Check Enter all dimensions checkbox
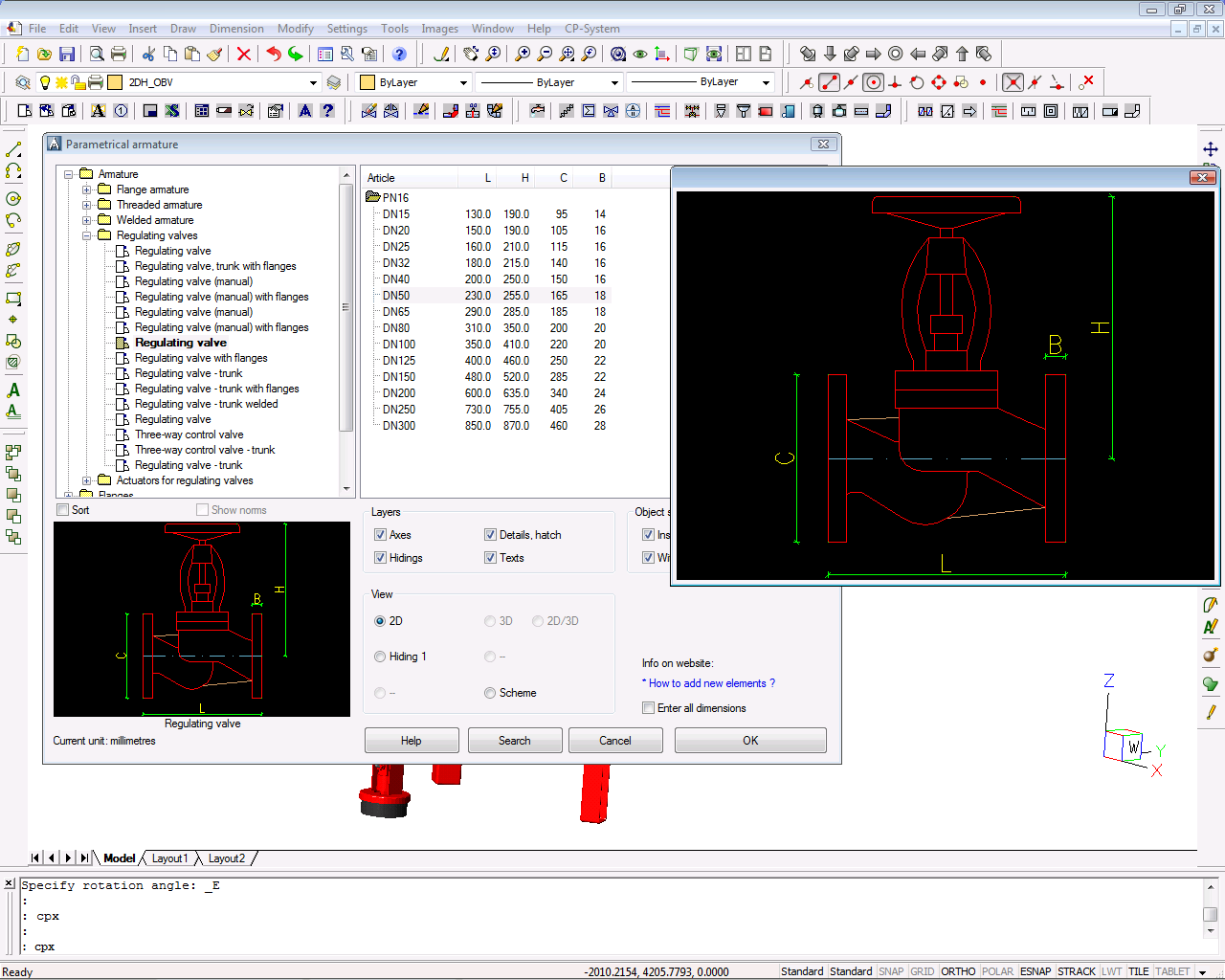Screen dimensions: 1225x980 tap(649, 708)
